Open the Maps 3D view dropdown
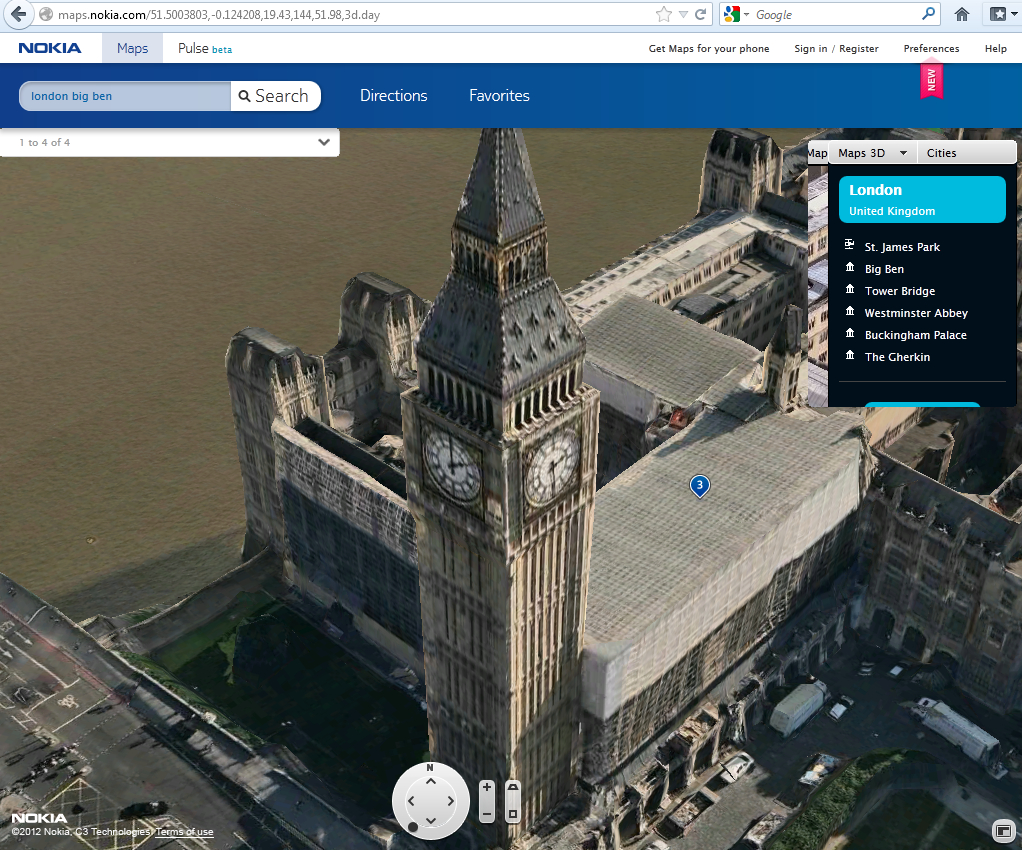The image size is (1022, 850). pos(872,153)
